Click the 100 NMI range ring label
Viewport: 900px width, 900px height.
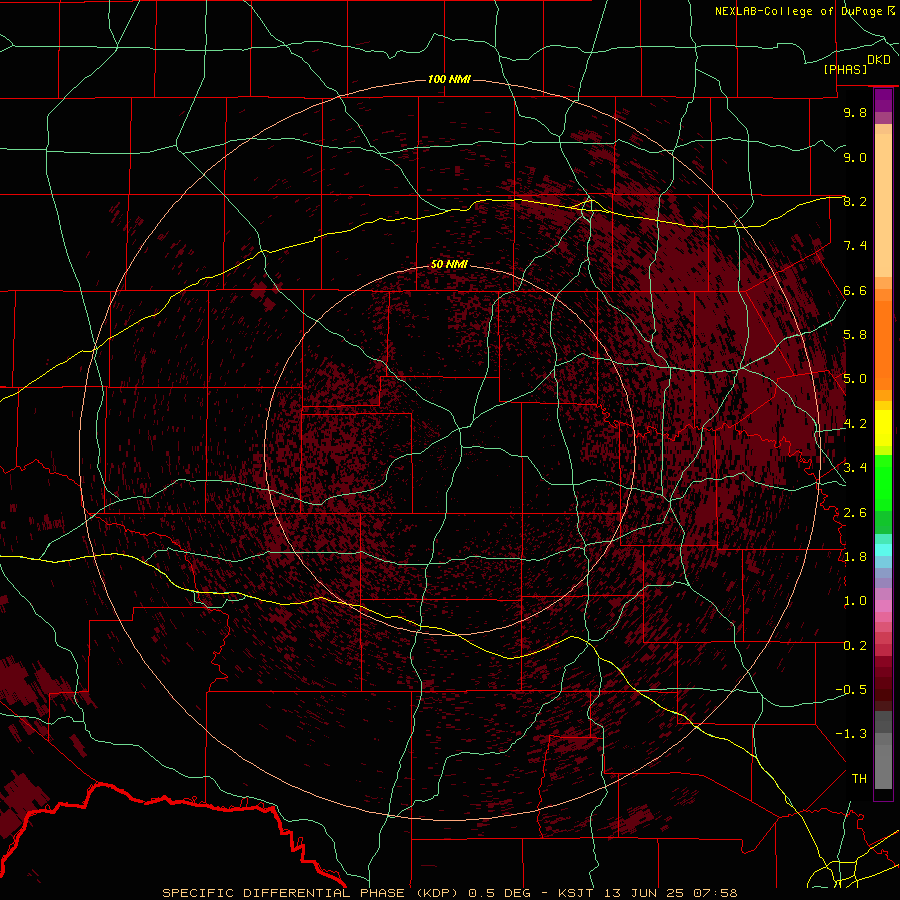pyautogui.click(x=449, y=79)
